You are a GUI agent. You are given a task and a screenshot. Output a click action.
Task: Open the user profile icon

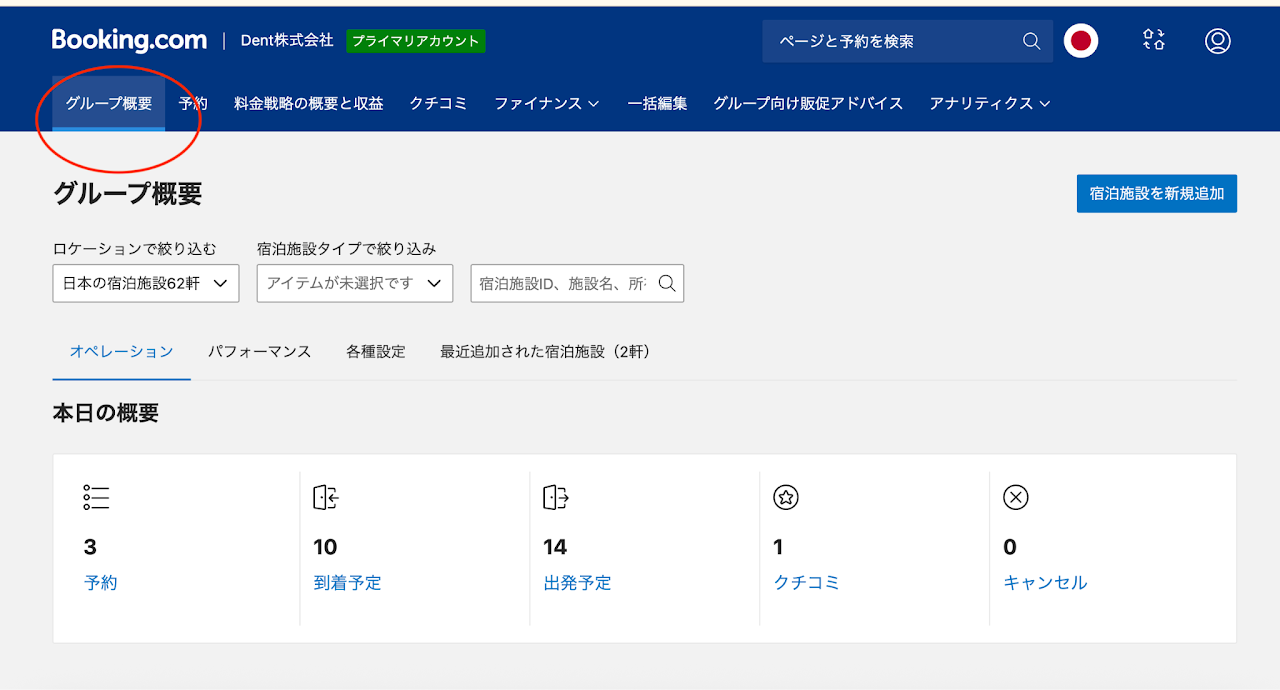pos(1217,41)
